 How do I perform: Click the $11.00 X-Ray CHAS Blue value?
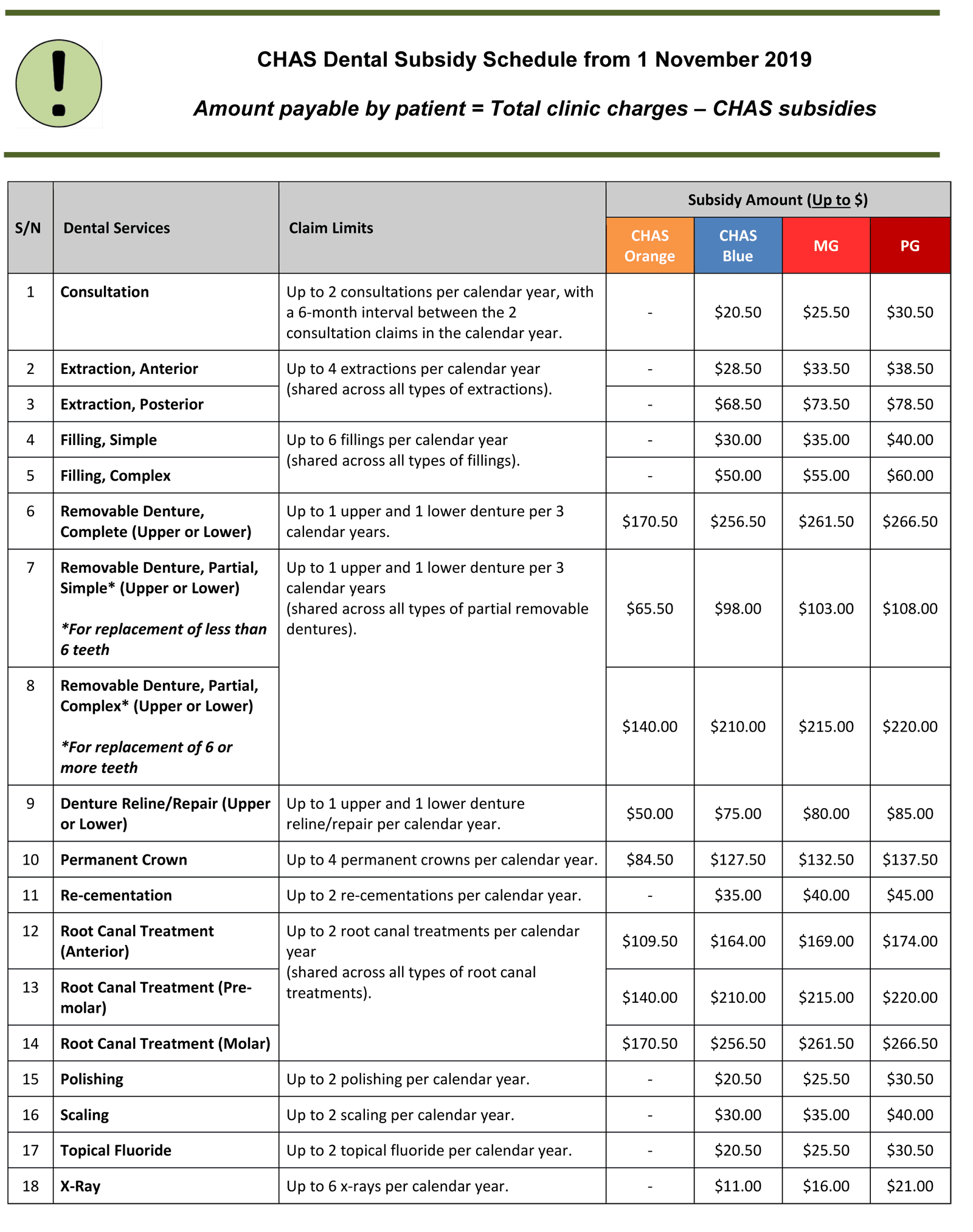(738, 1186)
